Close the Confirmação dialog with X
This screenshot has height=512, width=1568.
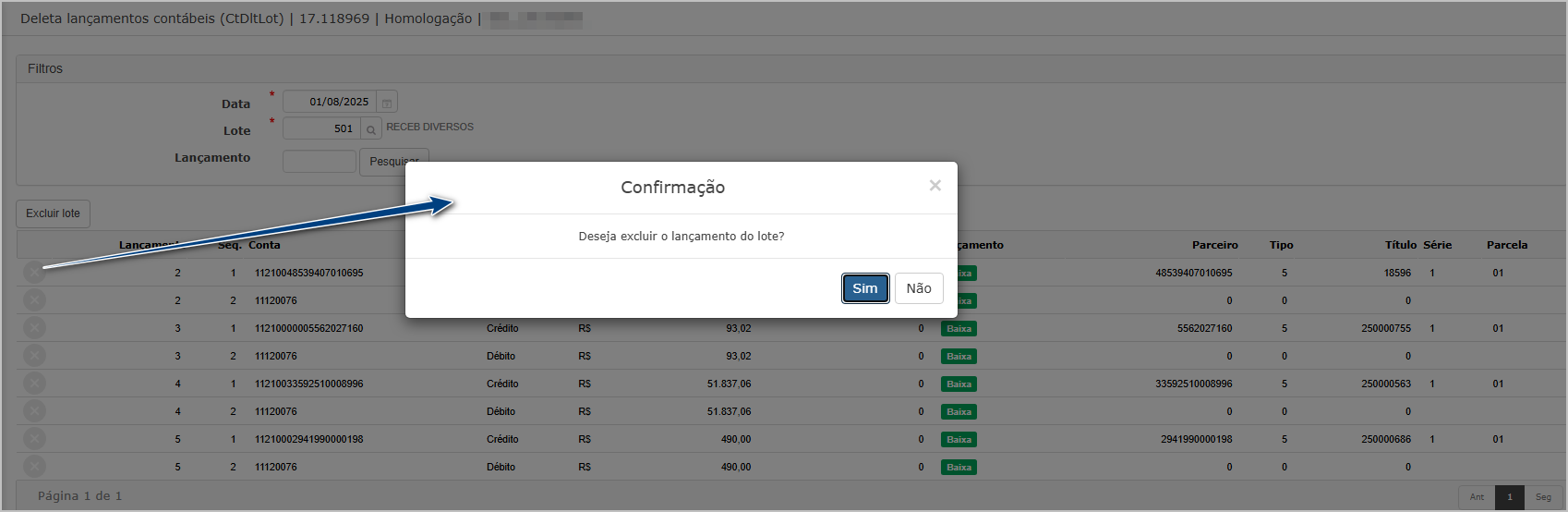(x=935, y=186)
